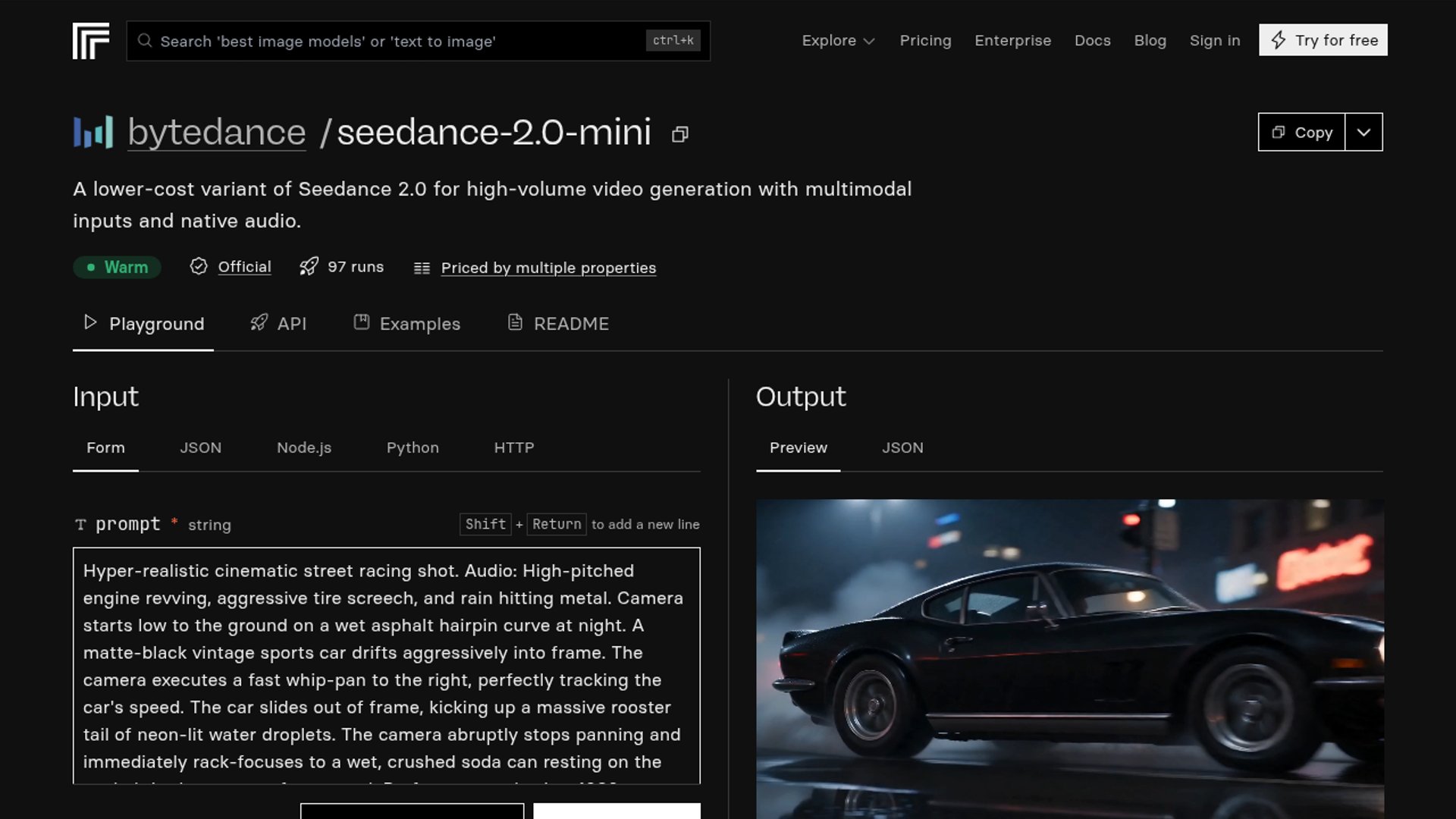Screen dimensions: 1456x819
Task: Select the Form input tab
Action: tap(105, 448)
